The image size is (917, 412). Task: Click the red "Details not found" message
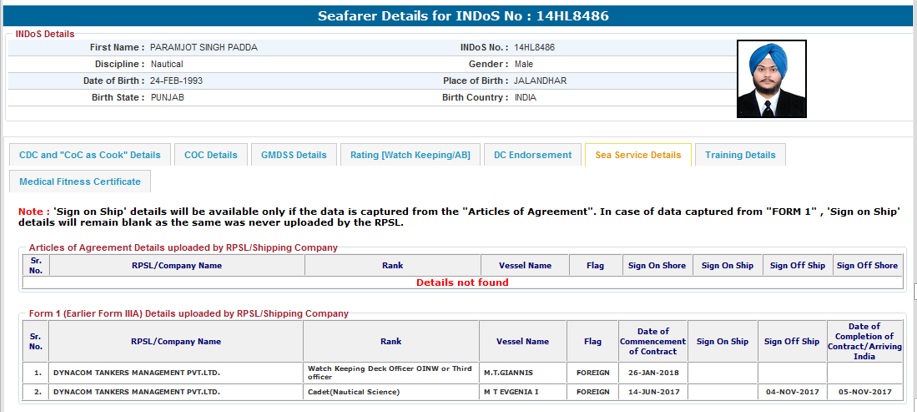tap(462, 283)
